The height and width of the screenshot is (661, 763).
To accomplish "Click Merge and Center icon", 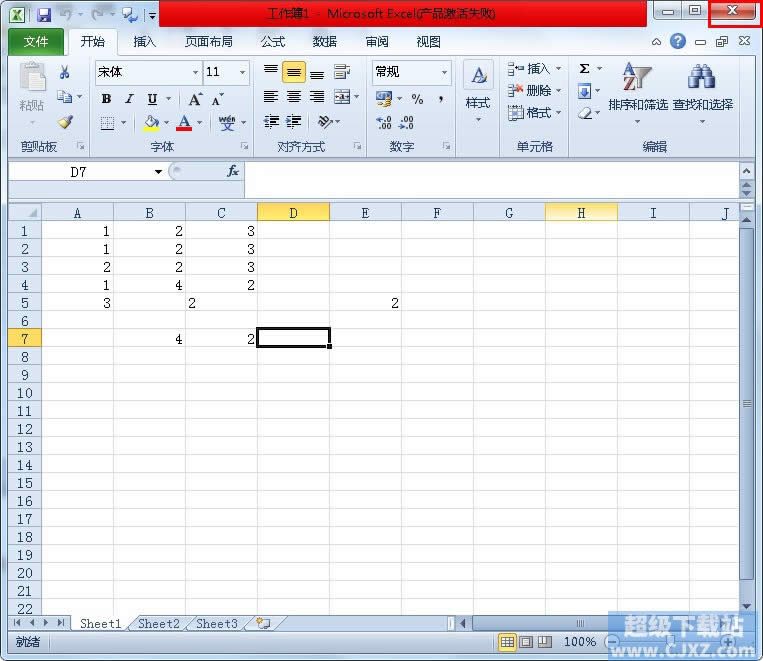I will (x=342, y=97).
